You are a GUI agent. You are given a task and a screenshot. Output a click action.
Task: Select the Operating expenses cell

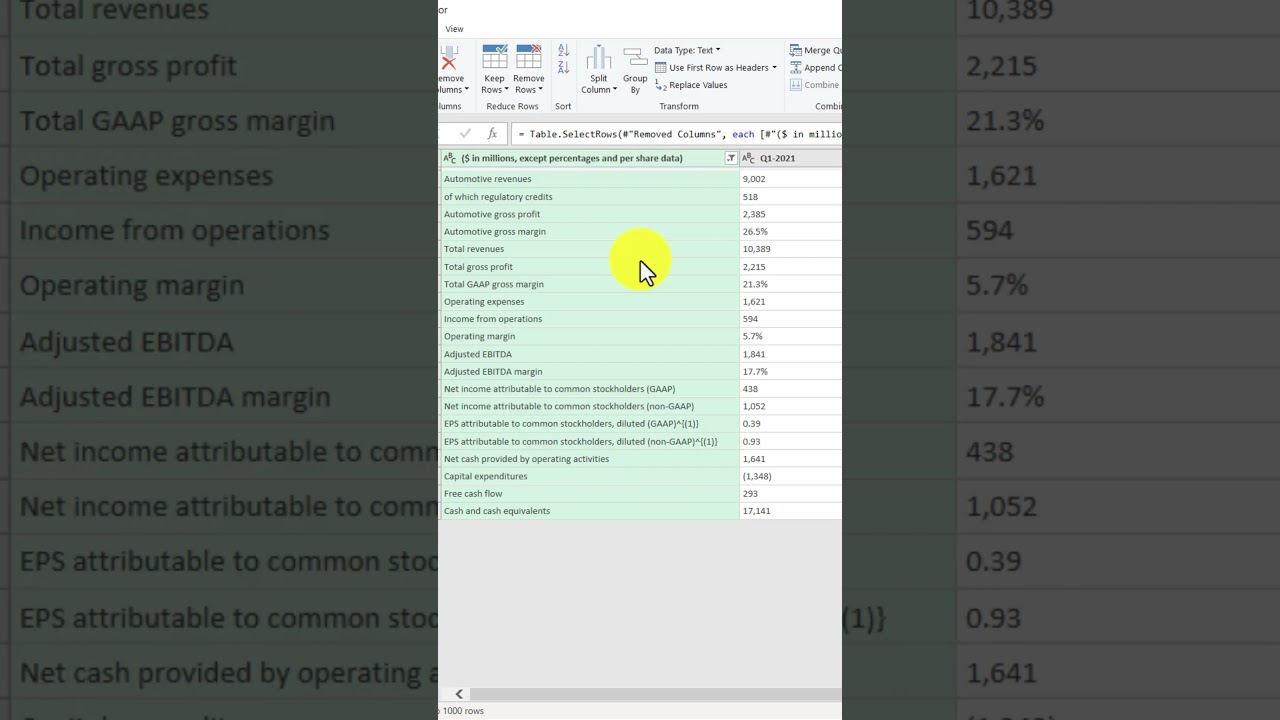(x=590, y=302)
